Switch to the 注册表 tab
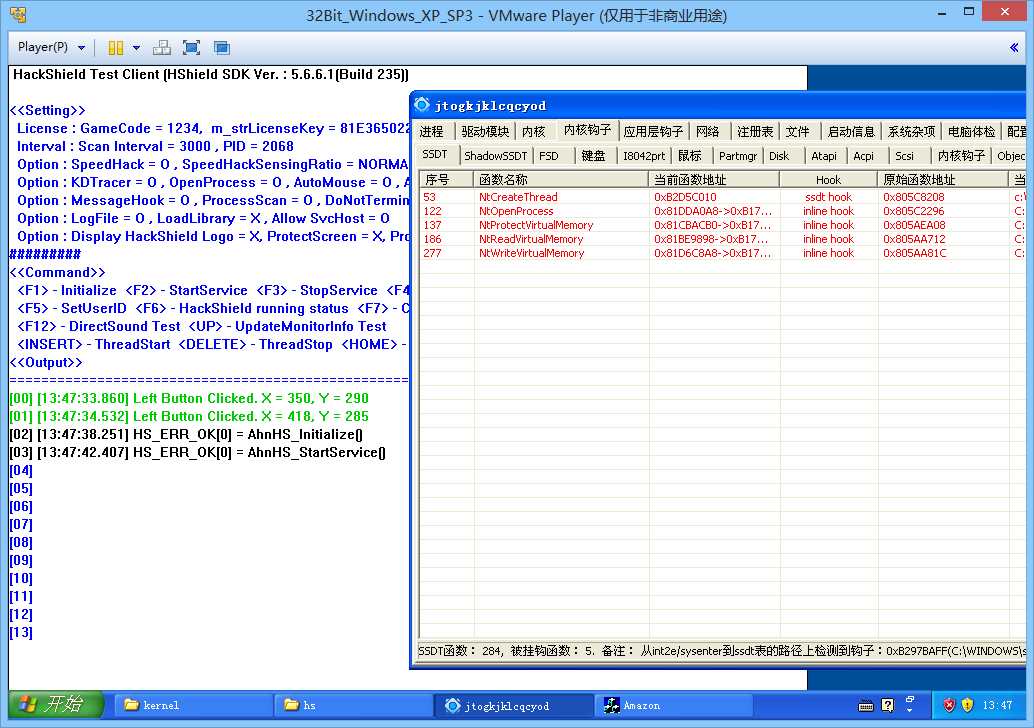1034x728 pixels. click(755, 131)
